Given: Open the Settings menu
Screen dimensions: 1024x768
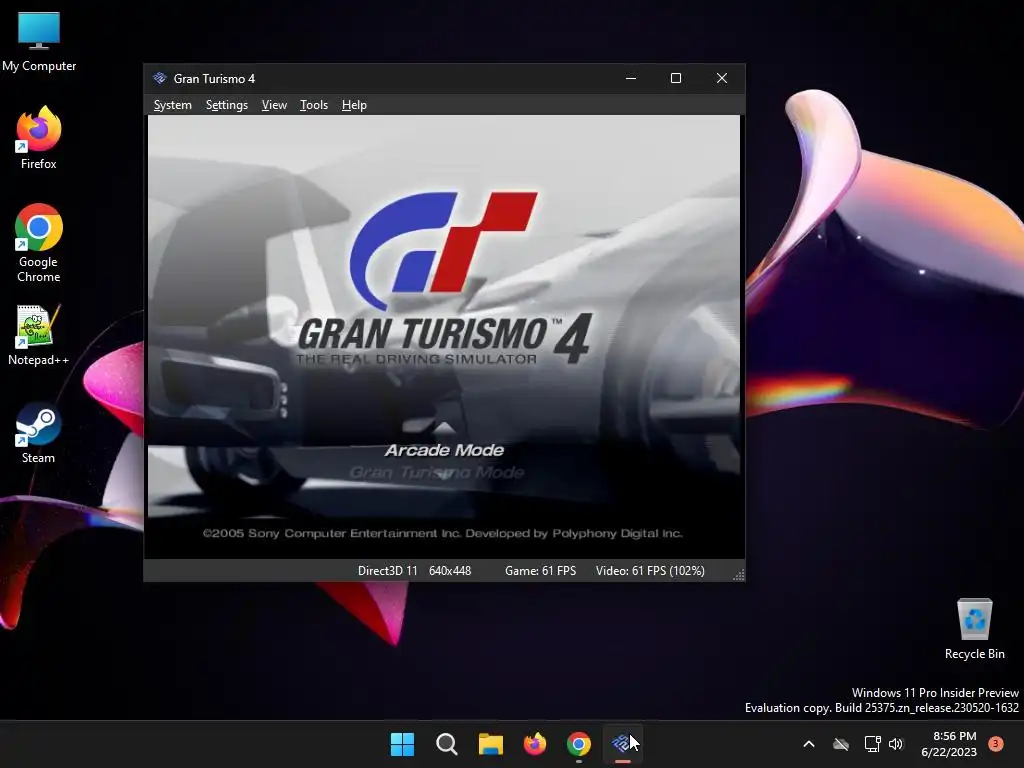Looking at the screenshot, I should [x=227, y=105].
